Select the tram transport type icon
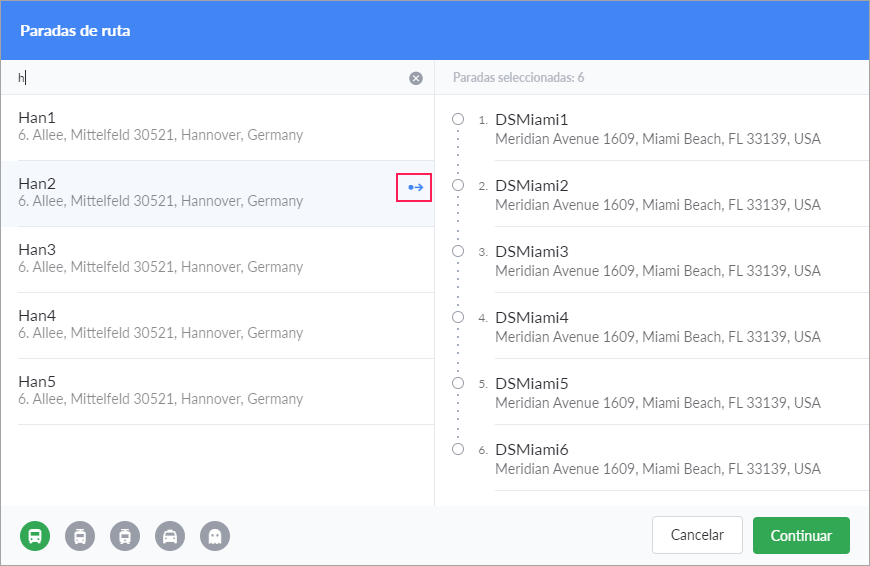Image resolution: width=870 pixels, height=566 pixels. [125, 536]
